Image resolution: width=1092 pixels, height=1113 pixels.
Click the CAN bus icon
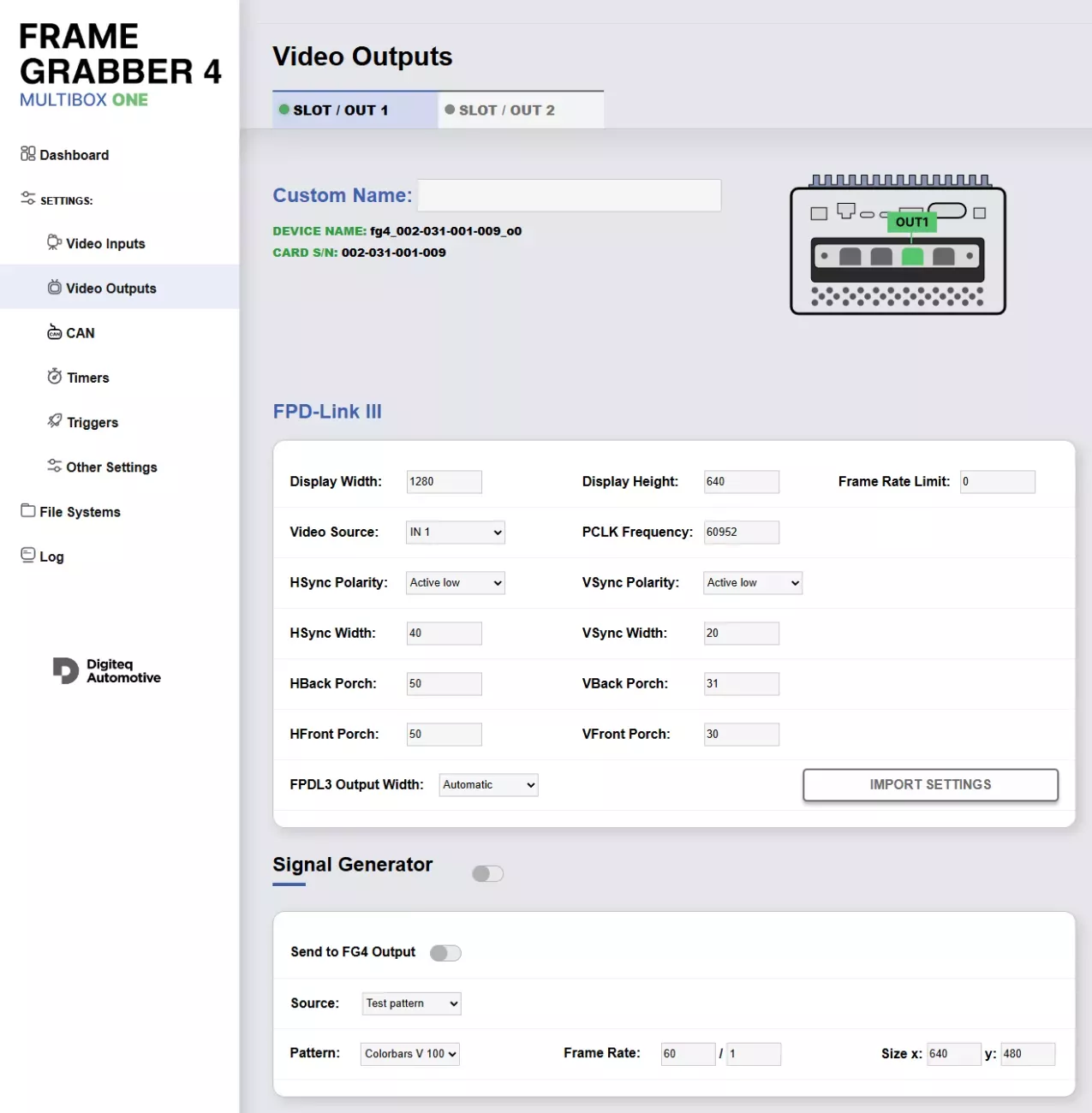pos(54,332)
